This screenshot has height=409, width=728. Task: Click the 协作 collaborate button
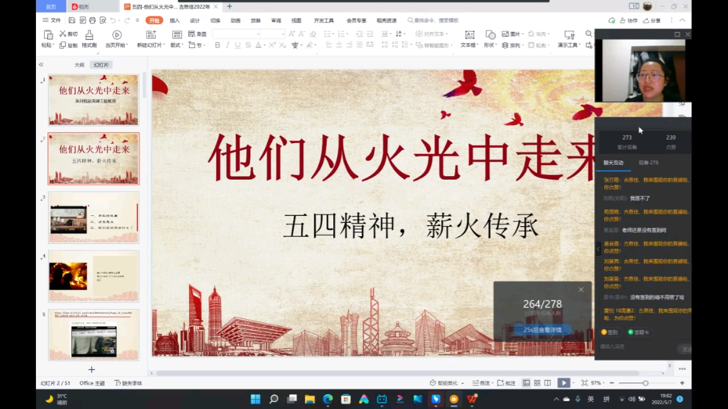click(629, 20)
